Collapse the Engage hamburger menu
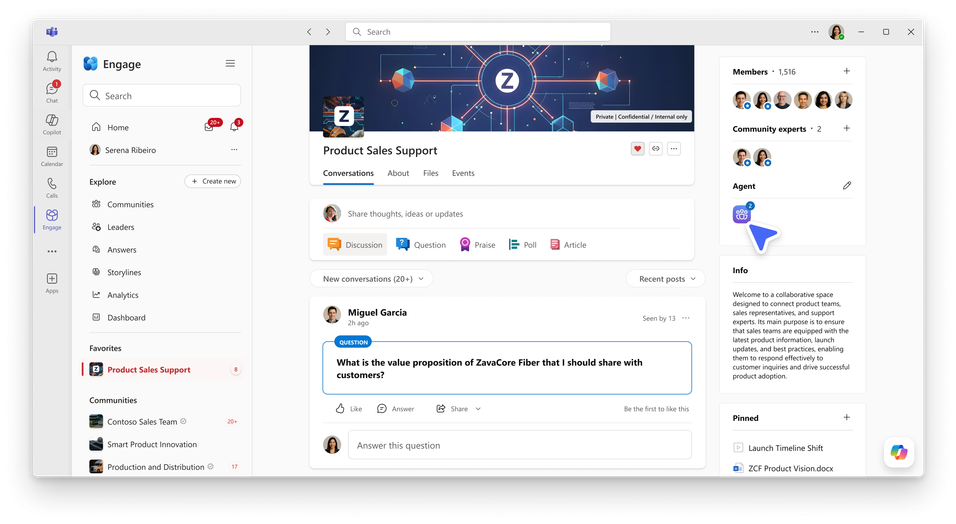Viewport: 956px width, 524px height. [230, 63]
